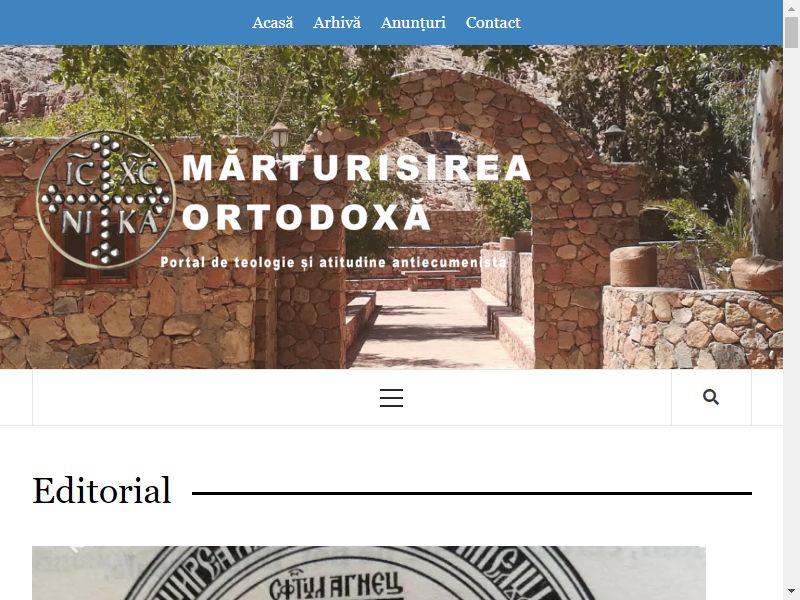Screen dimensions: 800x600
Task: Click the vertical scrollbar thumb
Action: 791,32
